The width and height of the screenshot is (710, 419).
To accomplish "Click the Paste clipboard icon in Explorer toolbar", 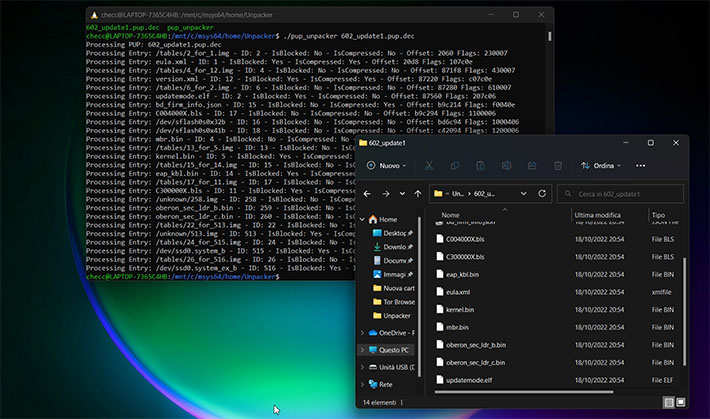I will click(480, 166).
